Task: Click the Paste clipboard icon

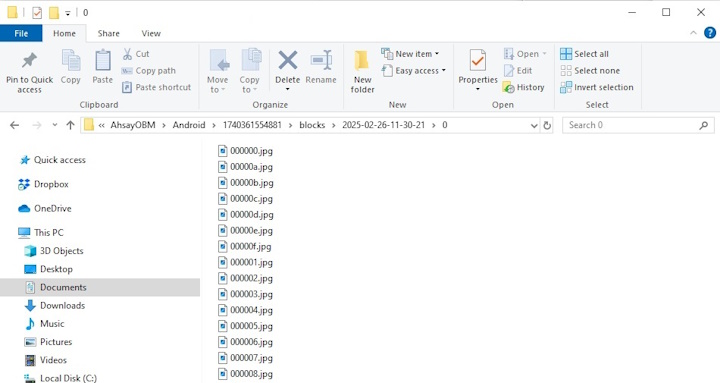Action: (102, 61)
